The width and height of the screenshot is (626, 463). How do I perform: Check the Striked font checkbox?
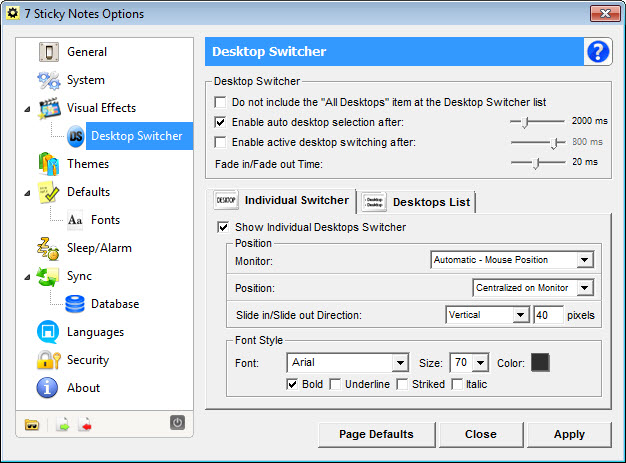(402, 384)
